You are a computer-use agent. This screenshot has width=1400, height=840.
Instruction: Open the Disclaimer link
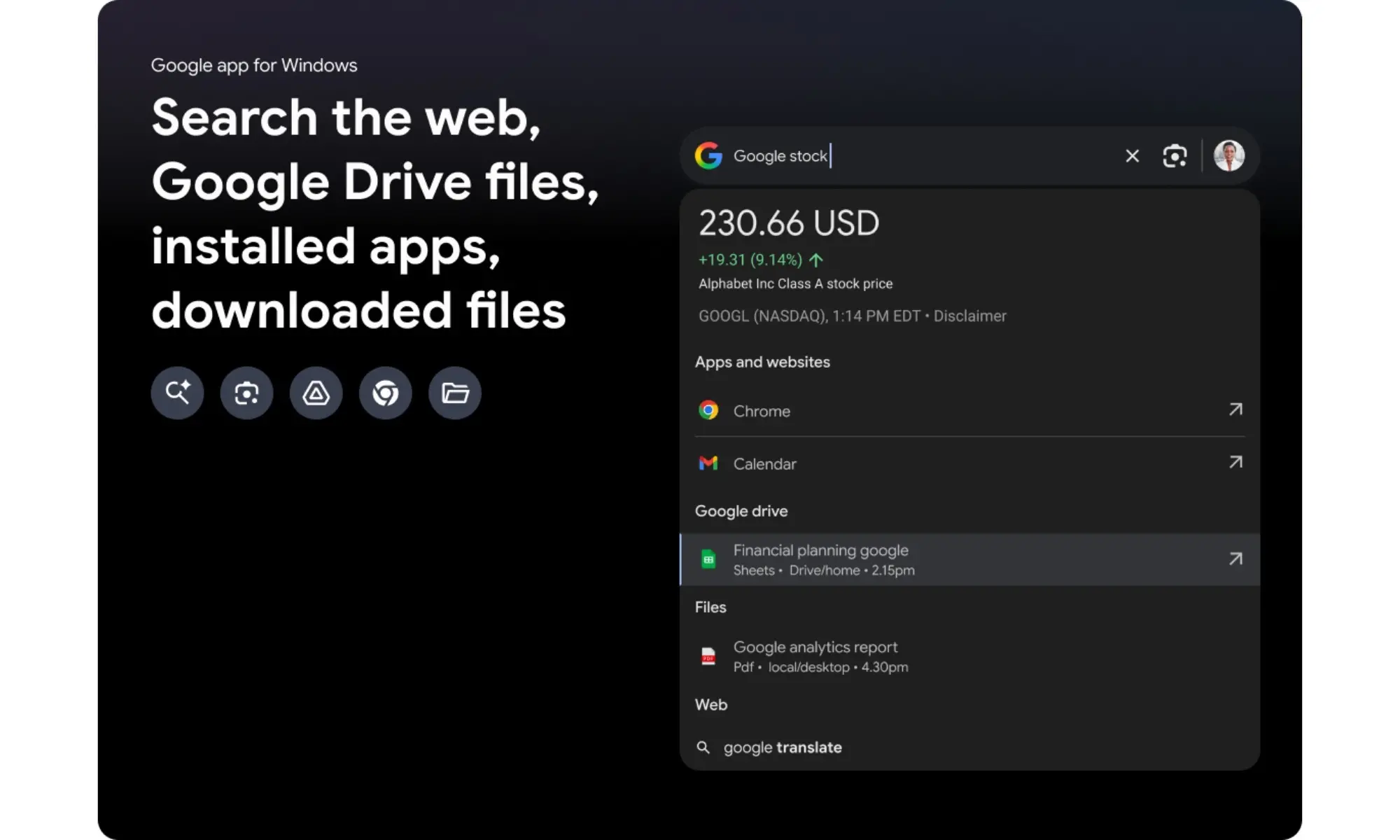(x=971, y=316)
